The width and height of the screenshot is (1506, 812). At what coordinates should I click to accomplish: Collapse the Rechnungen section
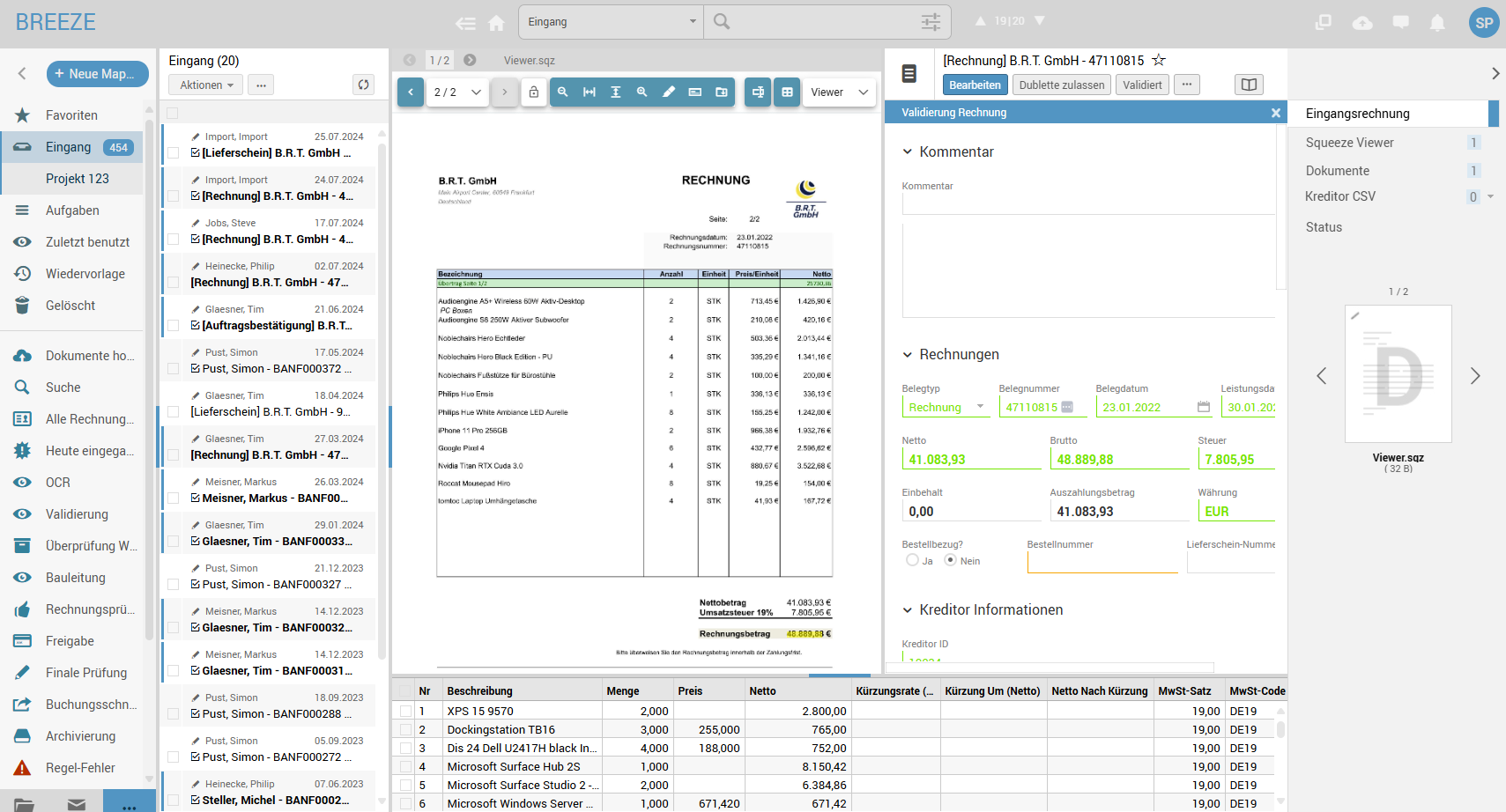908,354
